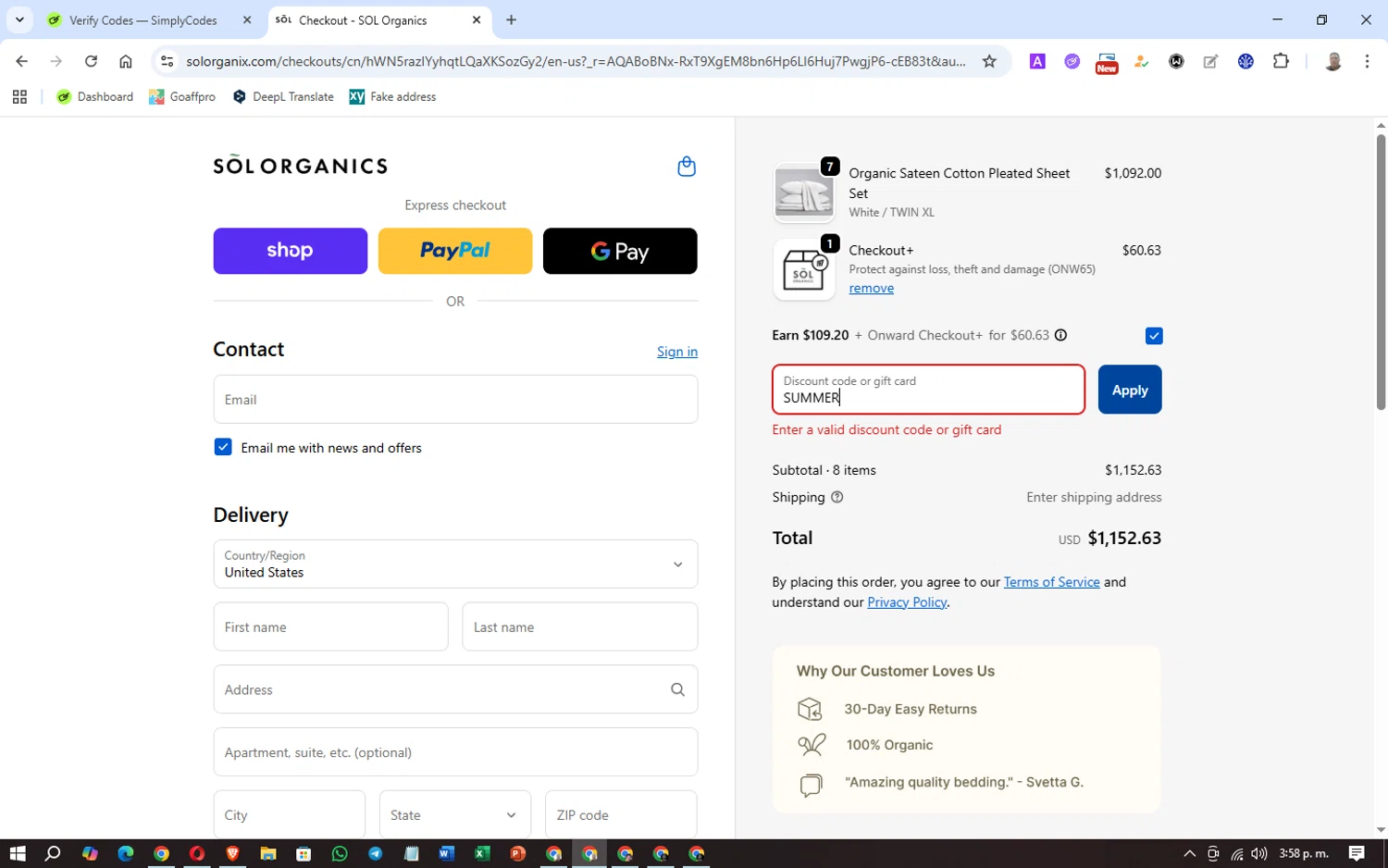Open the Fake address bookmark
Viewport: 1388px width, 868px height.
click(x=392, y=96)
